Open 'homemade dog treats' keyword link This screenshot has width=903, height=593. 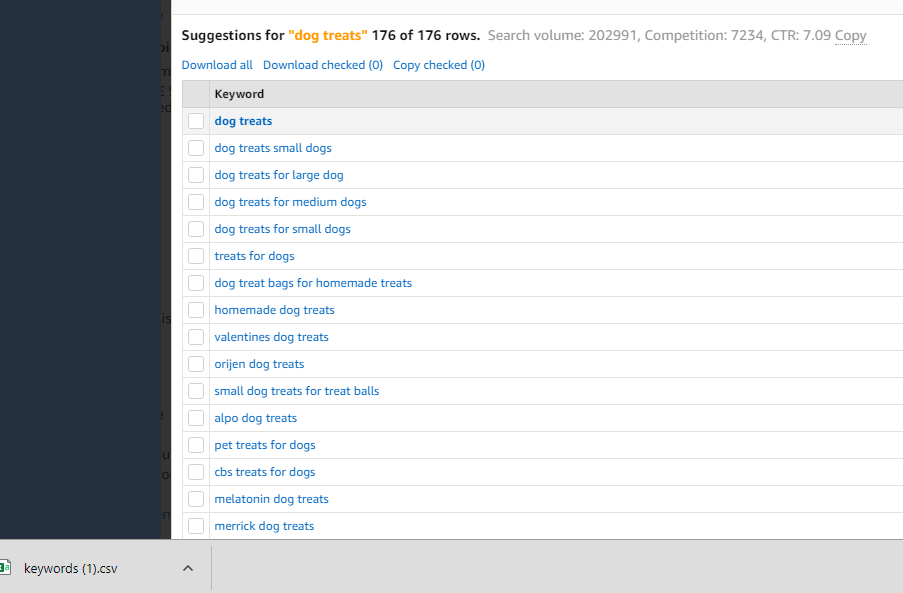pos(274,310)
